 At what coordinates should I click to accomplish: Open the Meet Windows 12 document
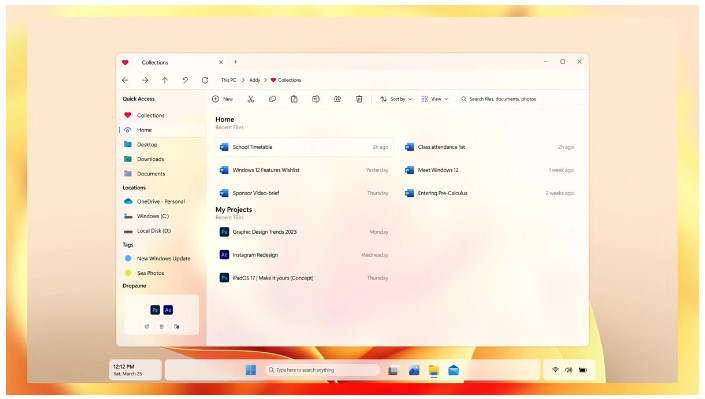[490, 170]
